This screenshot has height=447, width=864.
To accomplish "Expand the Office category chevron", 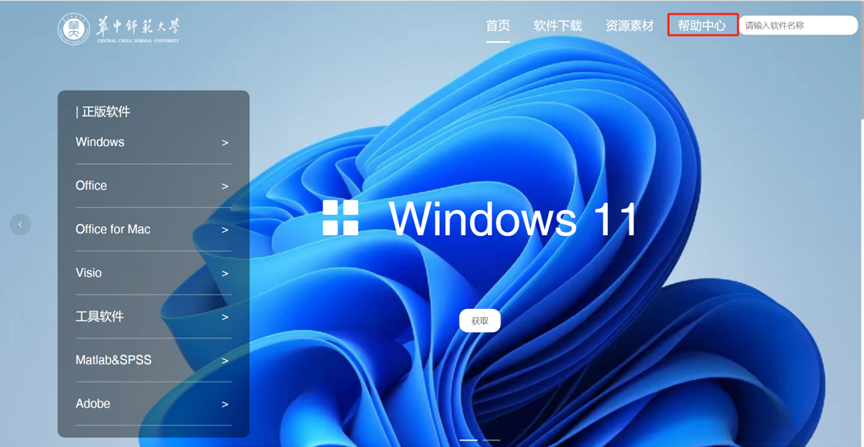I will [225, 186].
